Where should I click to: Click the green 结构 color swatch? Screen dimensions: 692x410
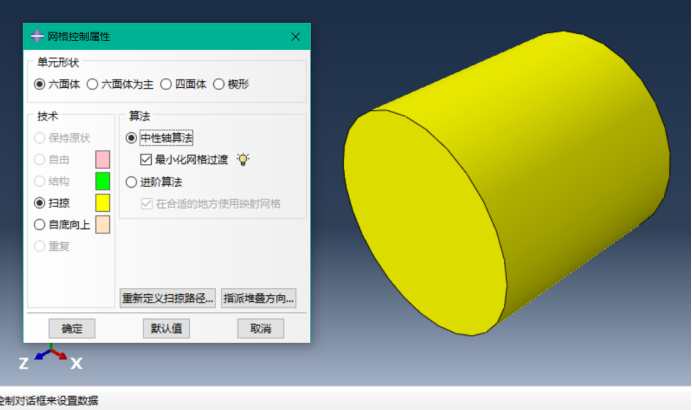click(x=103, y=181)
